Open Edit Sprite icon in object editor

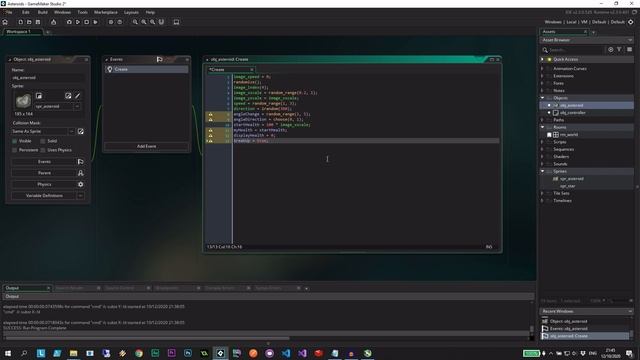(68, 96)
